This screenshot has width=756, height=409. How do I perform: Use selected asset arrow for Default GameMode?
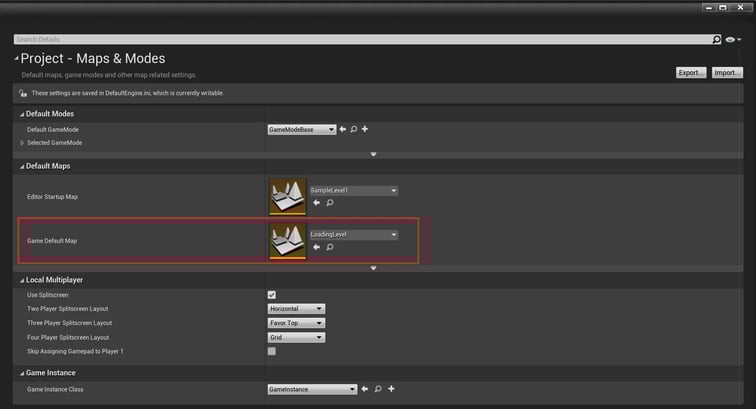tap(342, 129)
